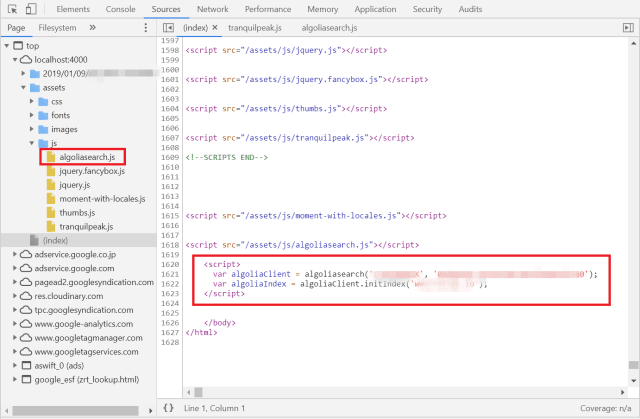The height and width of the screenshot is (419, 640).
Task: Show more navigator tabs chevron
Action: tap(93, 27)
